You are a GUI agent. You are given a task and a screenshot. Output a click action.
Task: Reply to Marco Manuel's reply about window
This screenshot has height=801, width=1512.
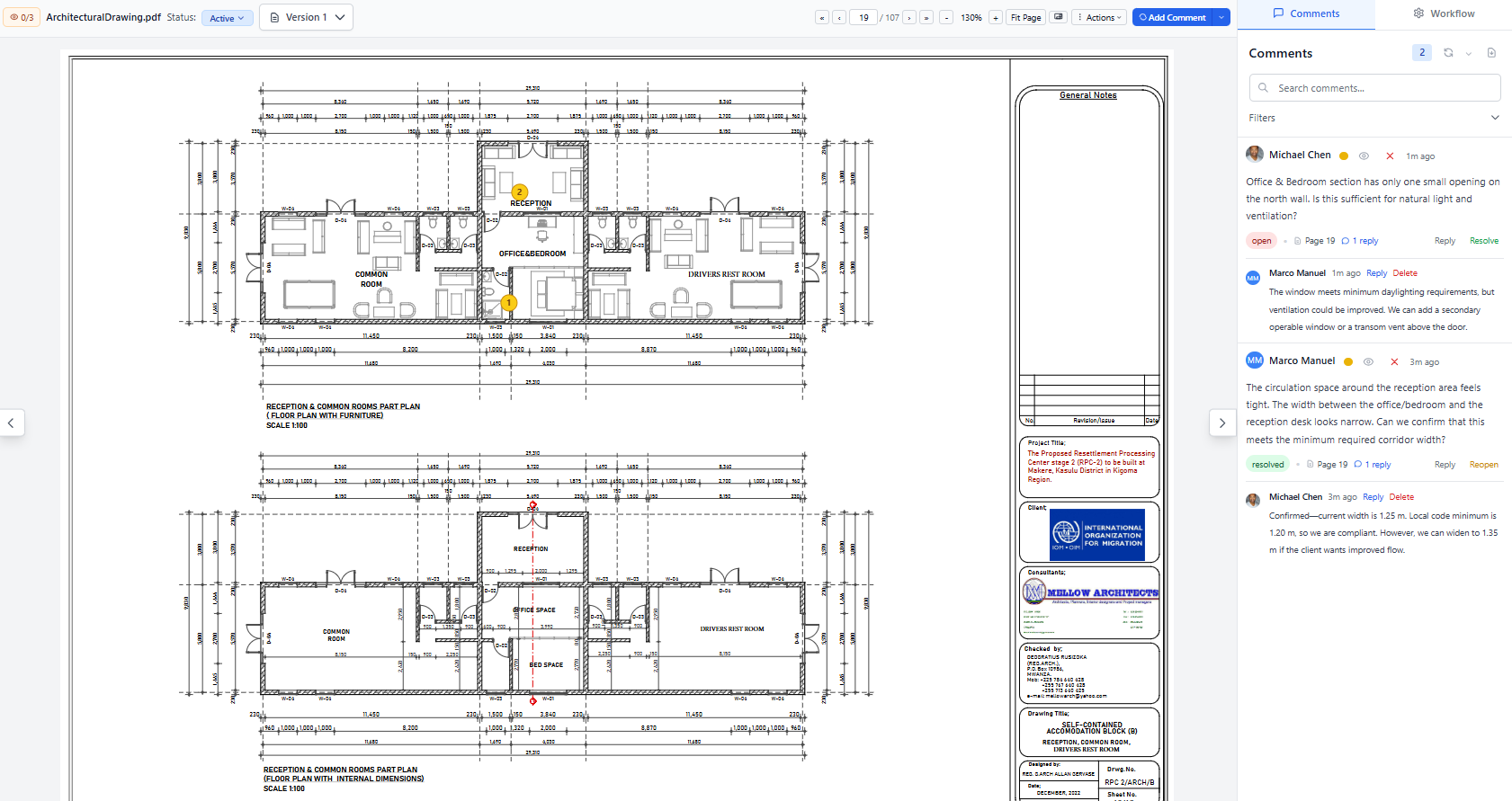tap(1376, 273)
